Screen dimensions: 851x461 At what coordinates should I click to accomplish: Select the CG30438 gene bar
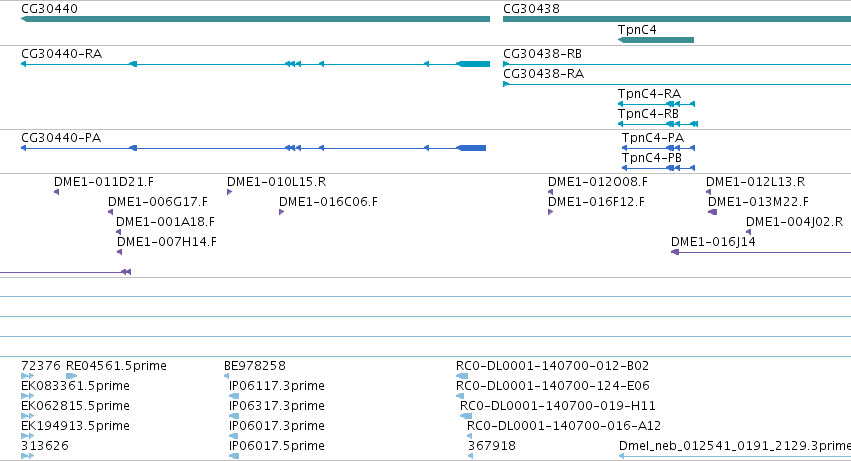click(677, 19)
